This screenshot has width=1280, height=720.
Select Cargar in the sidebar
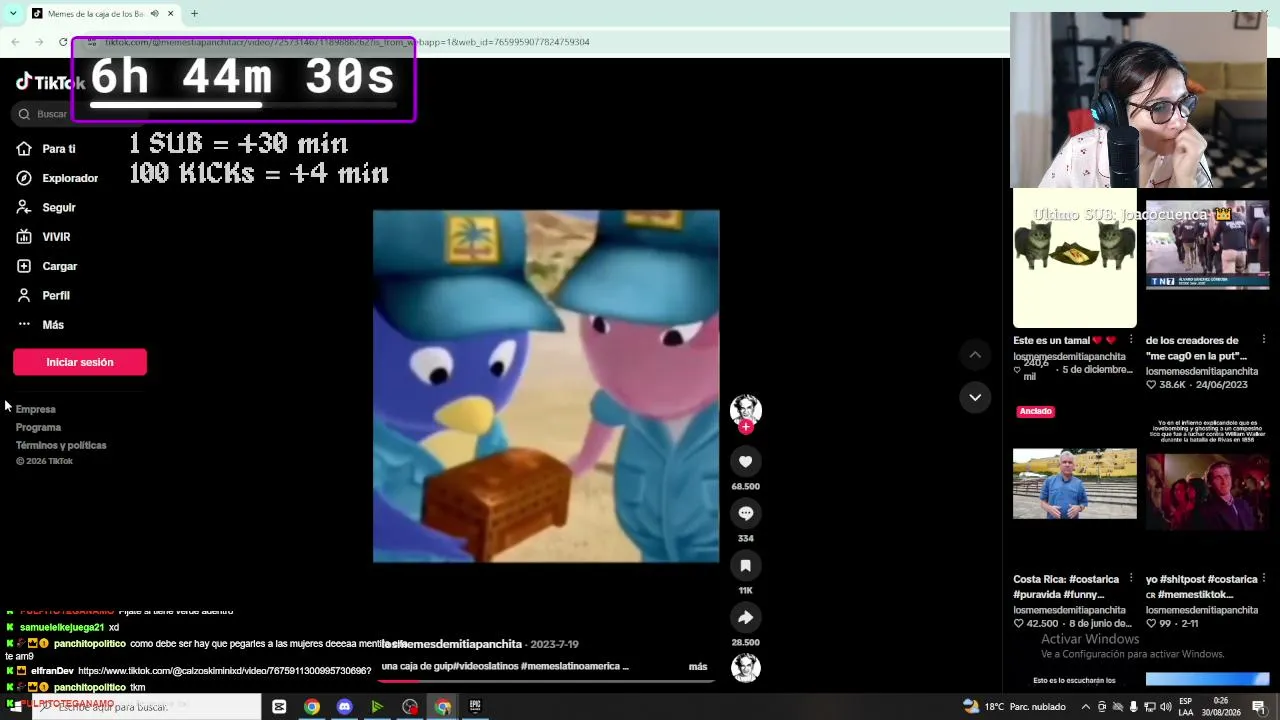pyautogui.click(x=46, y=266)
